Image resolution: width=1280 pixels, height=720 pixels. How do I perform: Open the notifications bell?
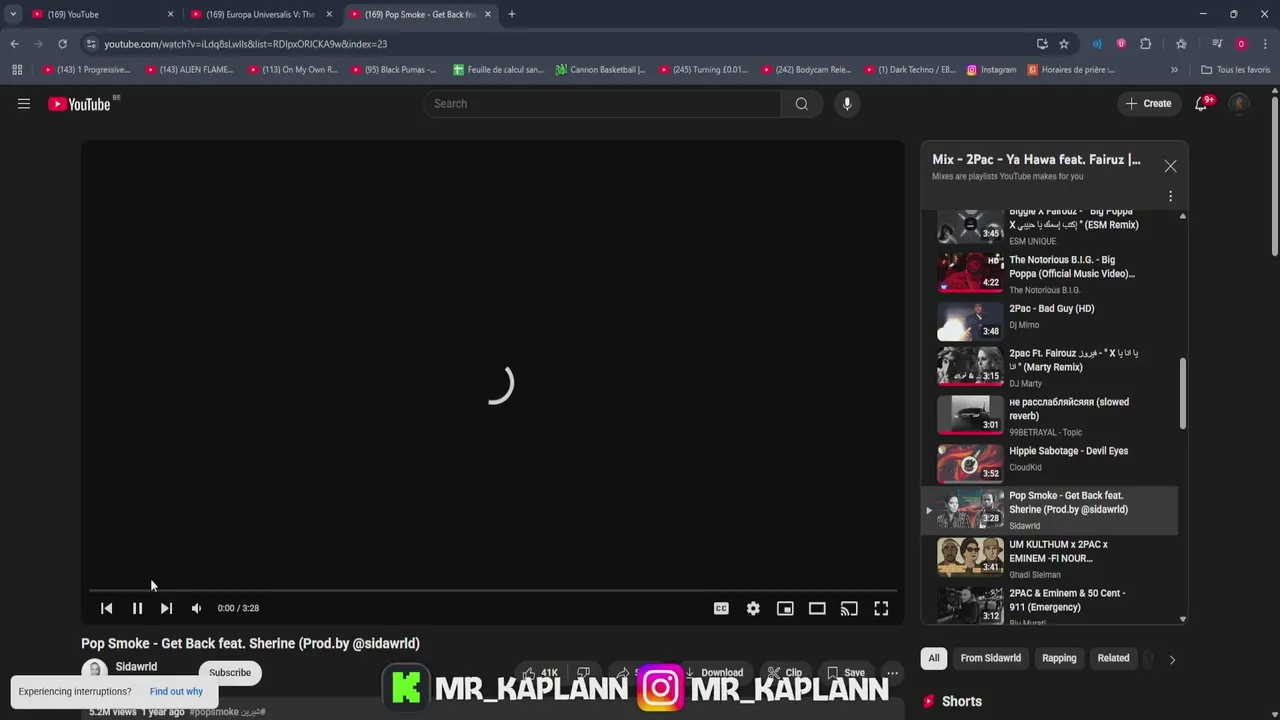click(x=1202, y=104)
